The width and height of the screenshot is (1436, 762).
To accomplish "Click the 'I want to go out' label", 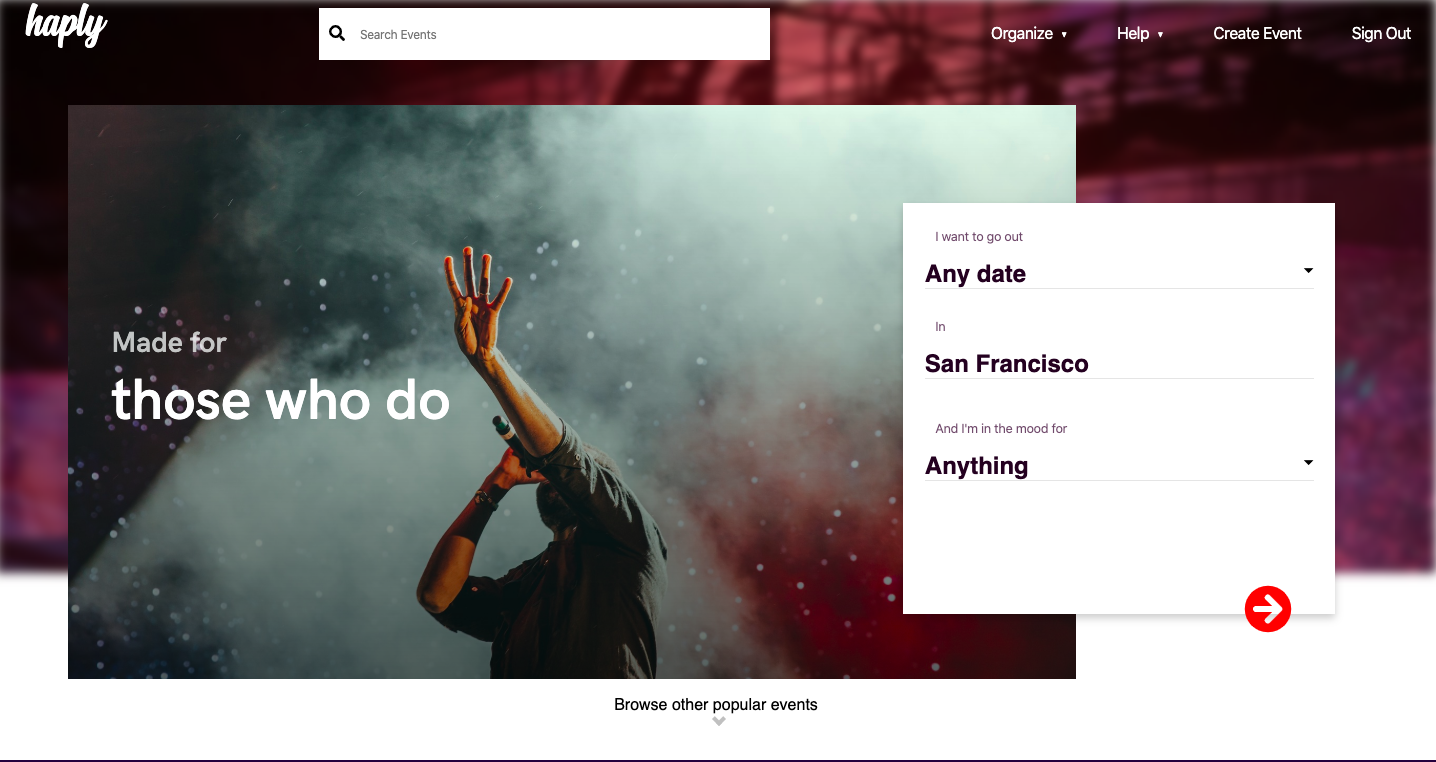I will 979,237.
